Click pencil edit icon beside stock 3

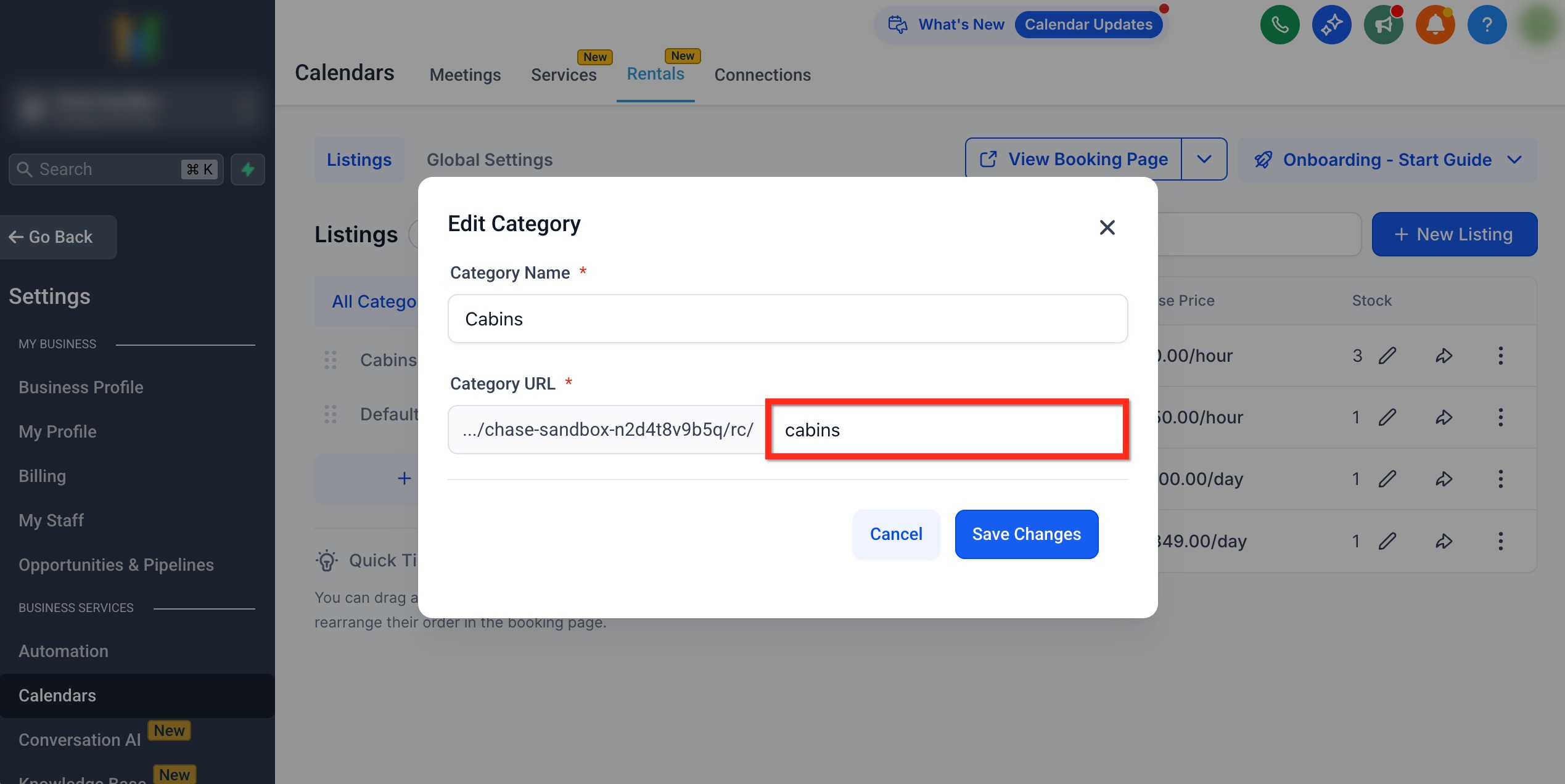coord(1387,356)
